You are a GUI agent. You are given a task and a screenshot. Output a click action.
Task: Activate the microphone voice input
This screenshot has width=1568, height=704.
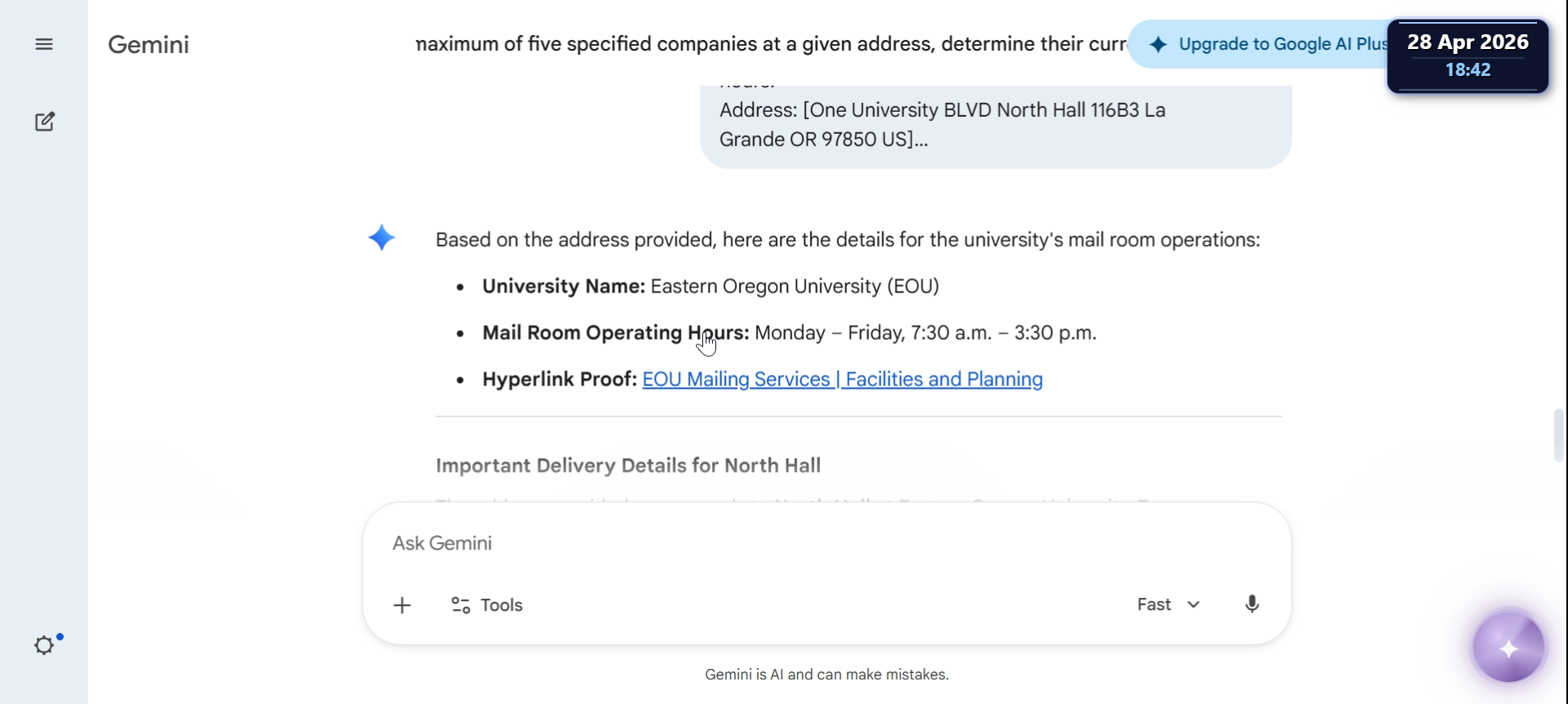point(1252,604)
